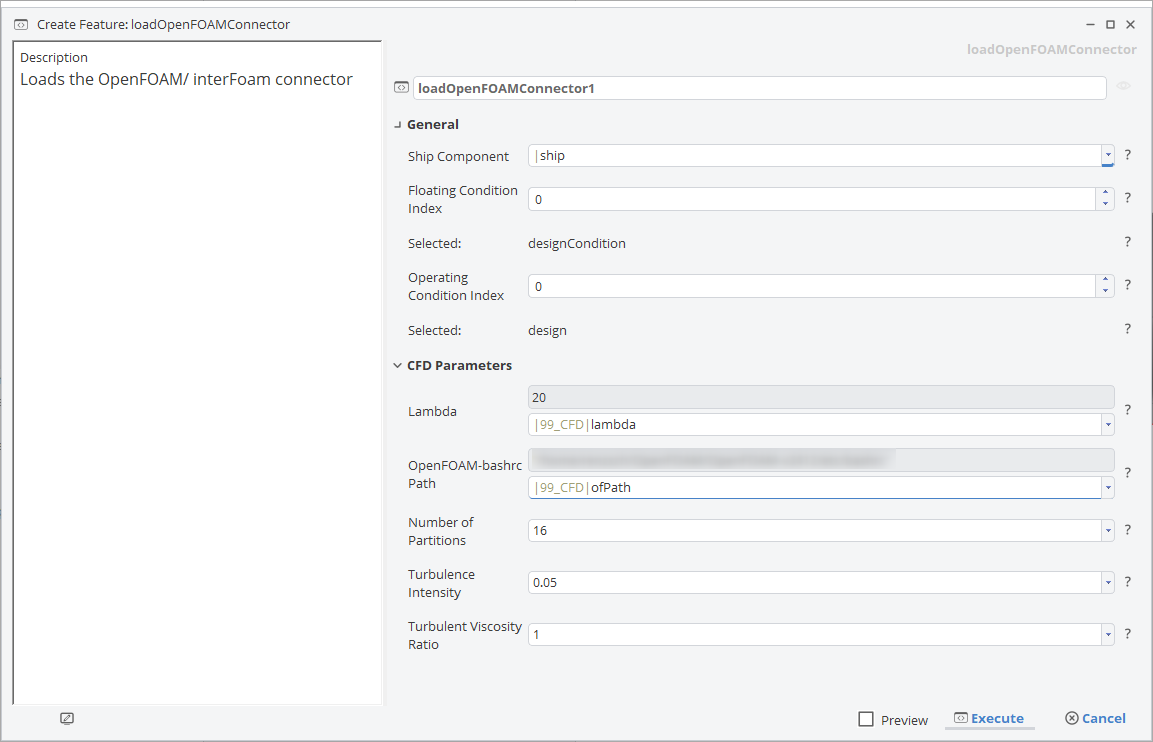1153x742 pixels.
Task: Open help for Operating Condition Index
Action: (x=1127, y=285)
